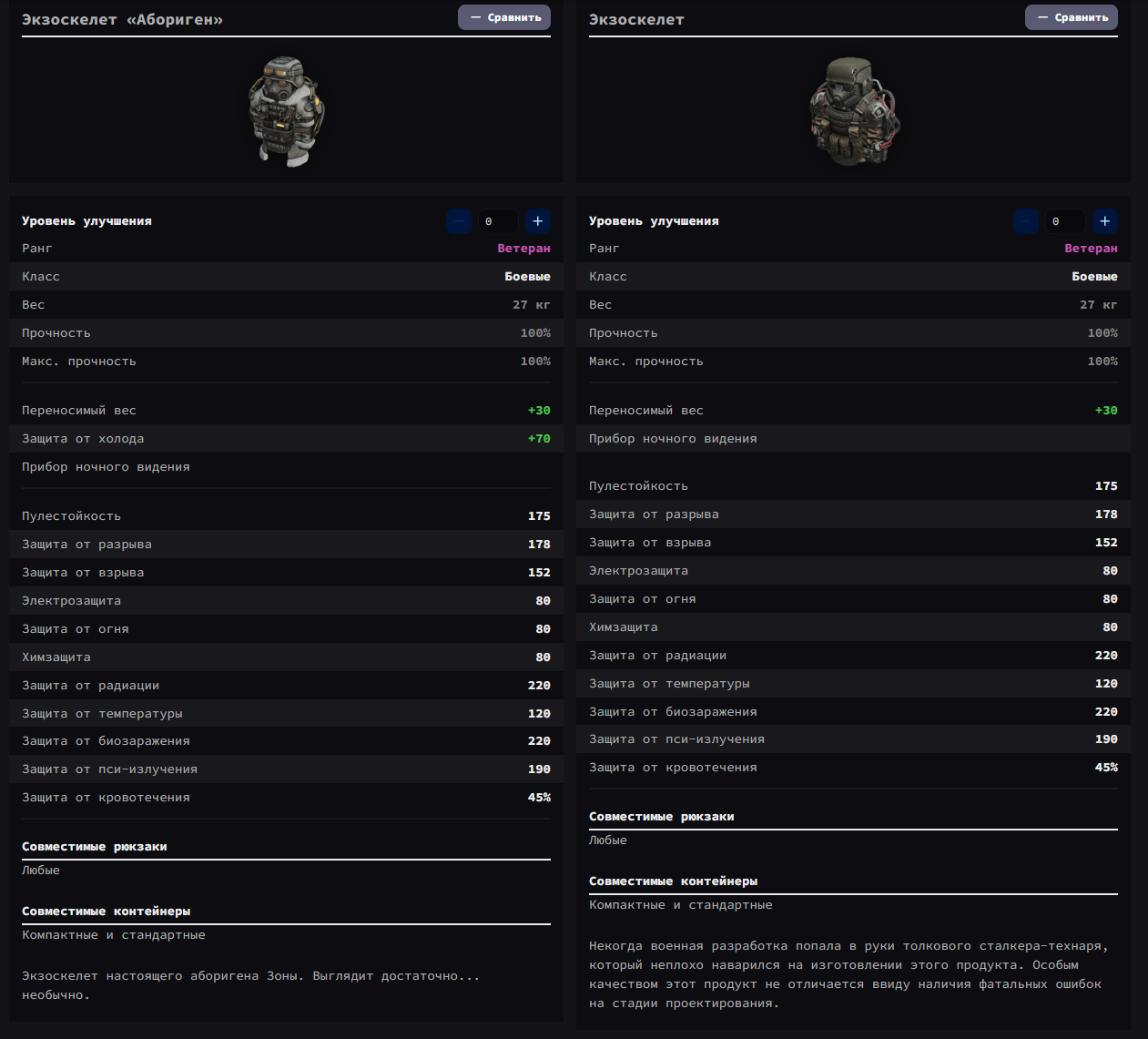
Task: Click Прибор ночного видения row in right card
Action: click(853, 439)
